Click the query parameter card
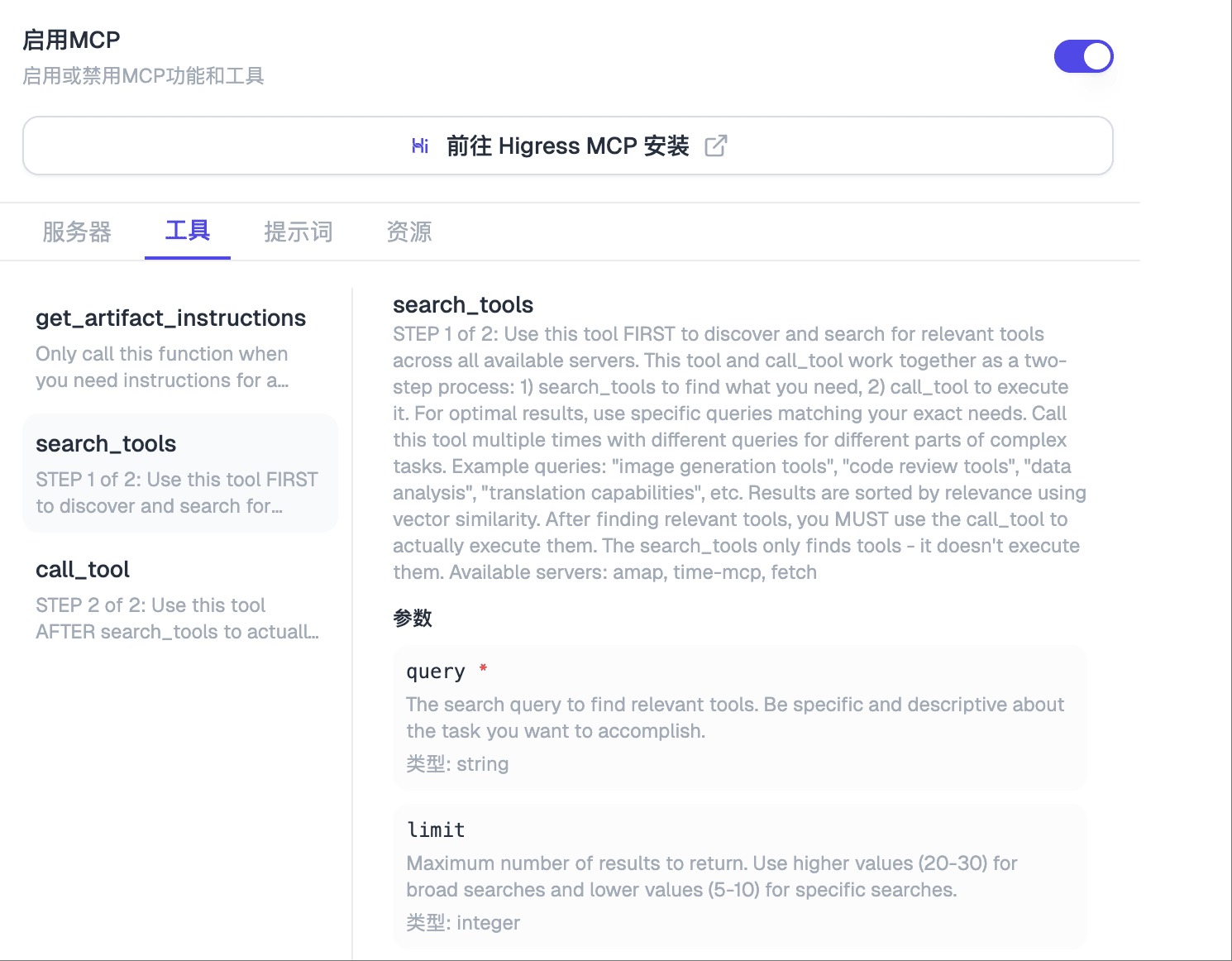The height and width of the screenshot is (961, 1232). tap(739, 716)
